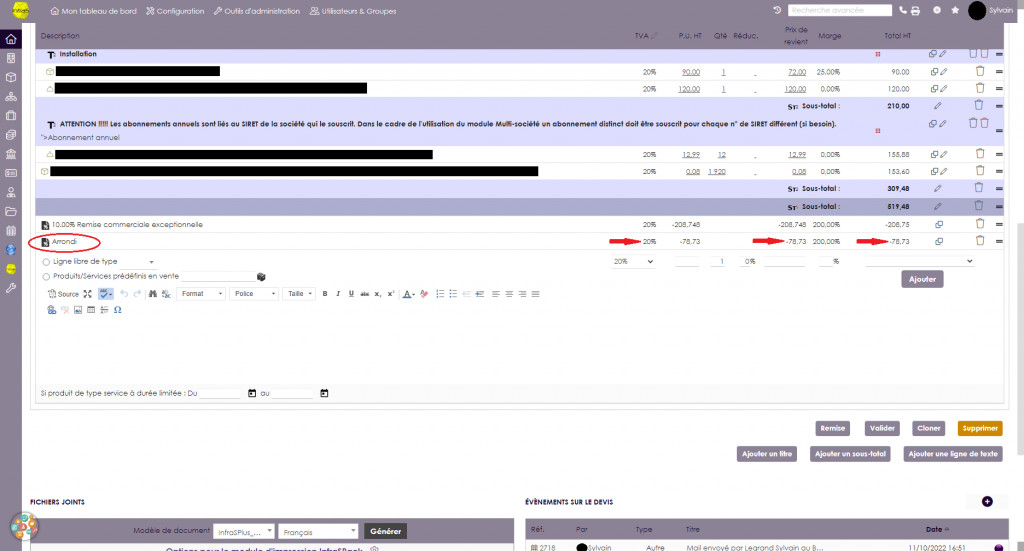Maximize the rich text editor
Screen dimensions: 1024x551
coord(88,294)
